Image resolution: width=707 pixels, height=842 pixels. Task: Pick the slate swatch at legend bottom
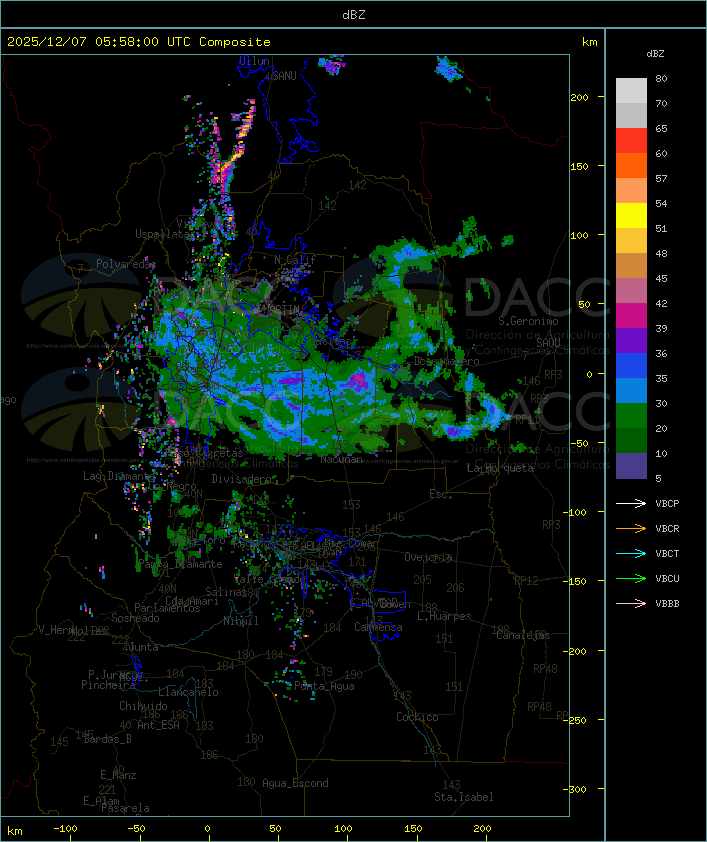[x=631, y=466]
